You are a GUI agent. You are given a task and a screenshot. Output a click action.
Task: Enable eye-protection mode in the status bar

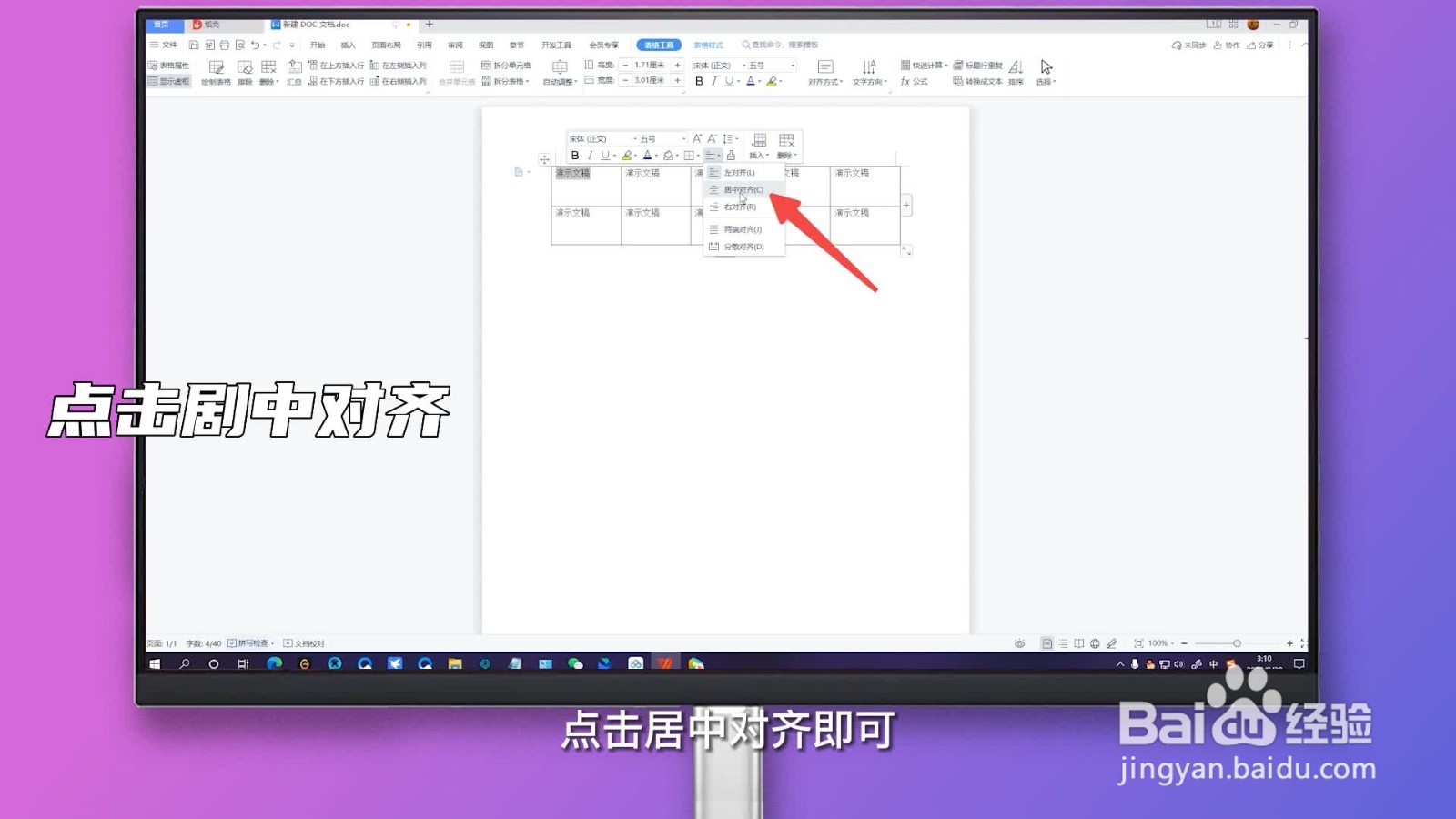pos(1020,642)
